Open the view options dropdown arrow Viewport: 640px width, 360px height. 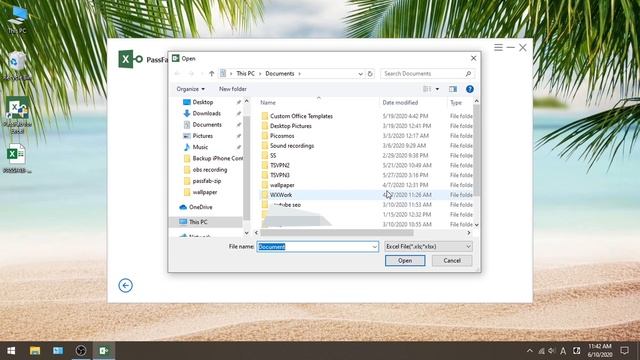437,89
